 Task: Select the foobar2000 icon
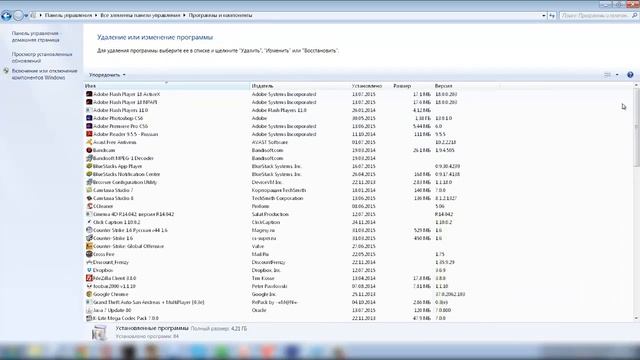pos(89,286)
